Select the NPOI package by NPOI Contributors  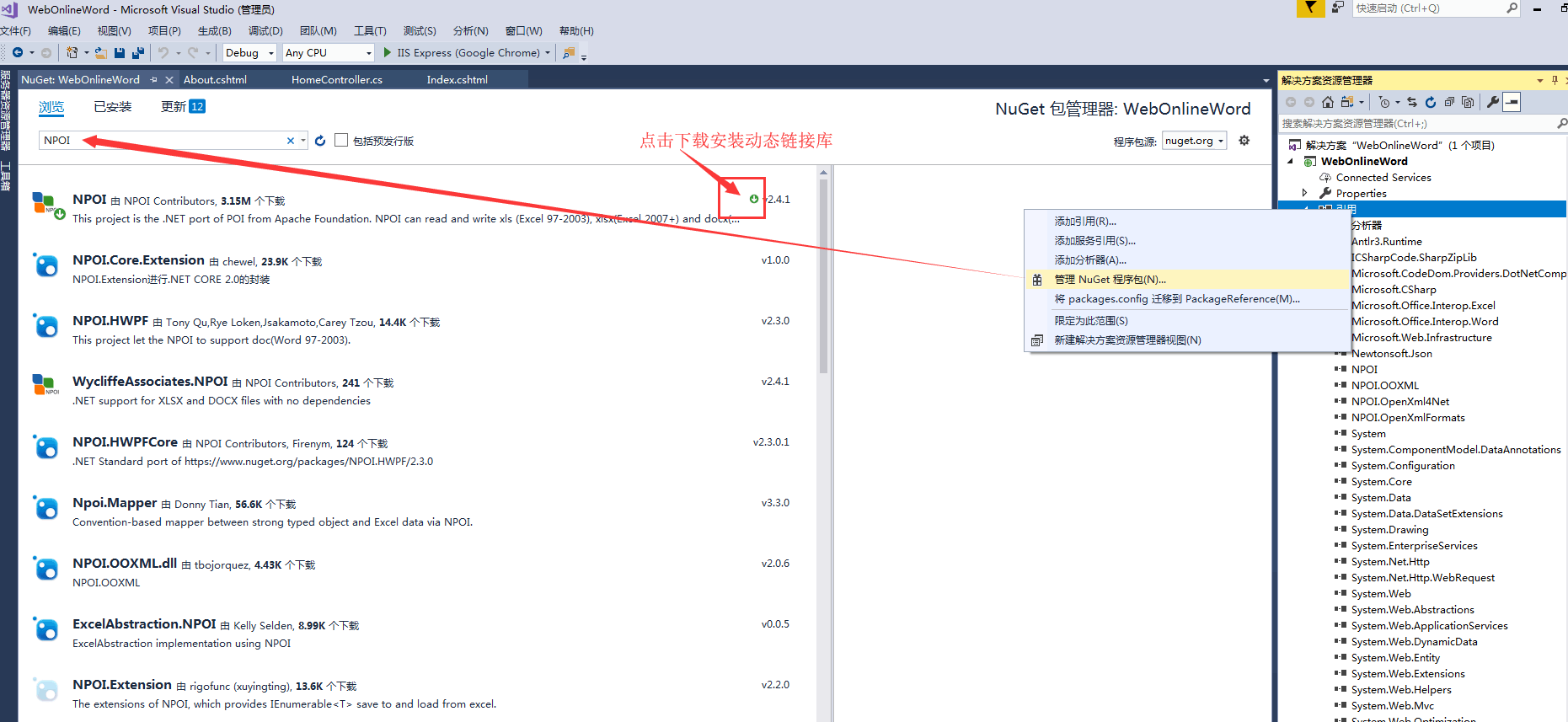tap(417, 208)
